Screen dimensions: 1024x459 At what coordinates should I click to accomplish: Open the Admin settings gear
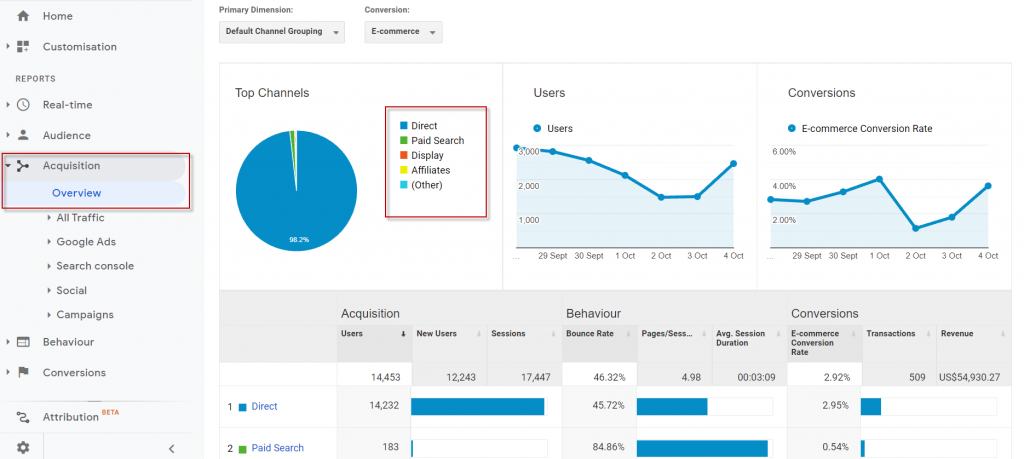point(23,448)
